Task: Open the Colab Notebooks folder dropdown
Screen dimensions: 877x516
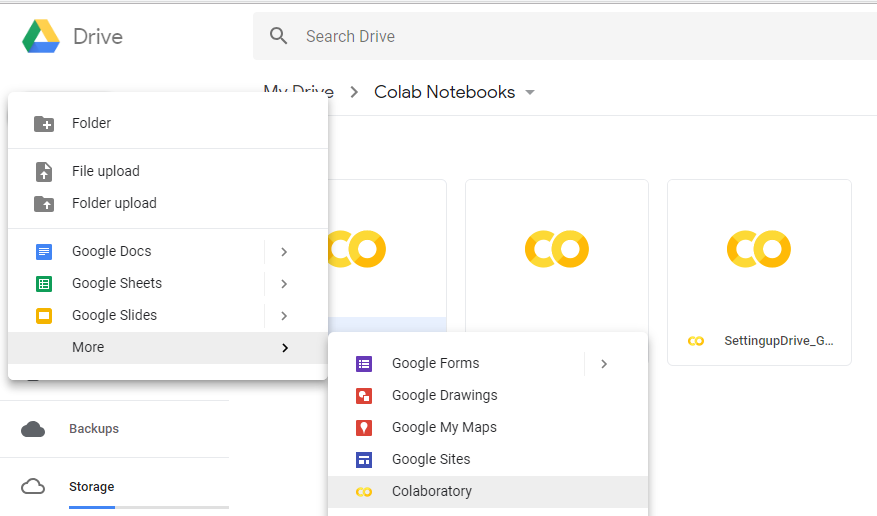Action: click(530, 93)
